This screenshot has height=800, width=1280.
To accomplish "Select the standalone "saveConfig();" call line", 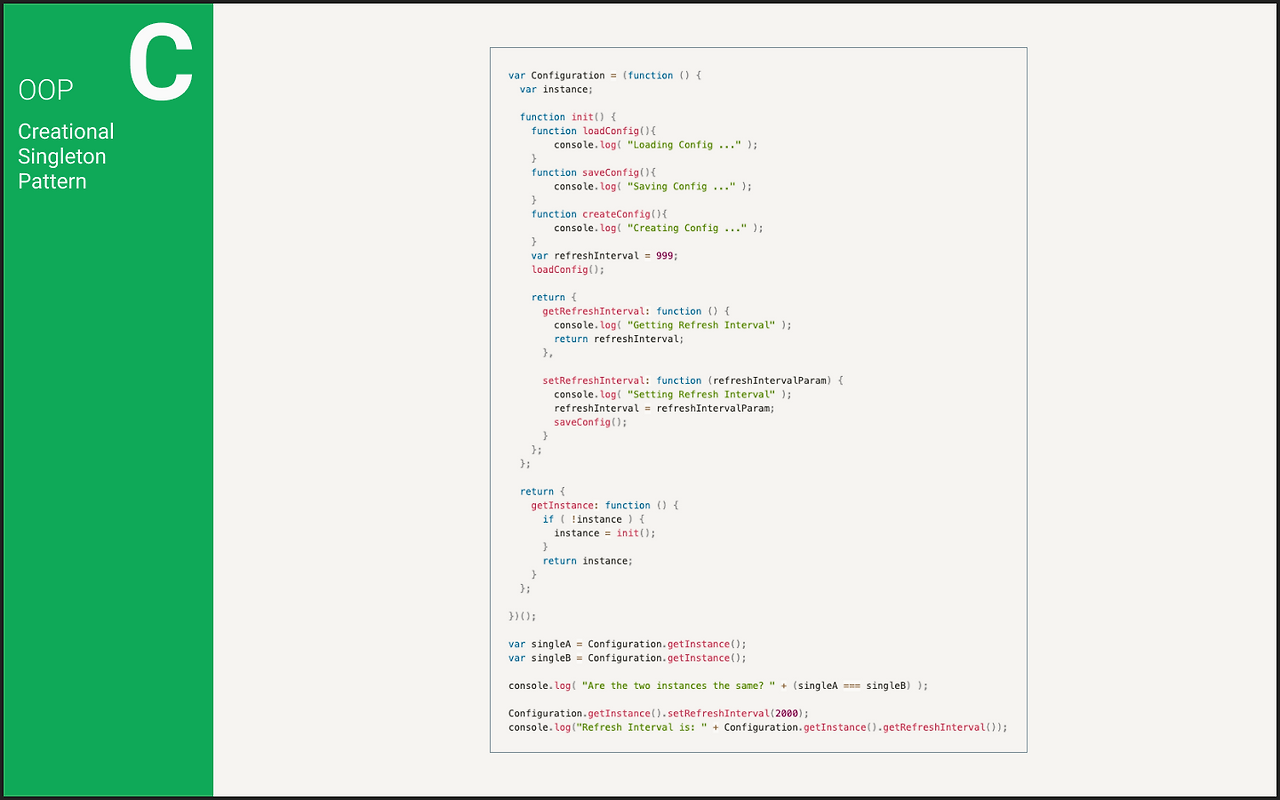I will tap(591, 422).
